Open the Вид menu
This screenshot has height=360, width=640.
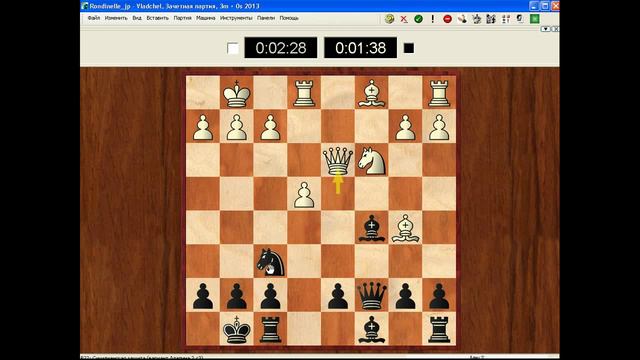137,18
